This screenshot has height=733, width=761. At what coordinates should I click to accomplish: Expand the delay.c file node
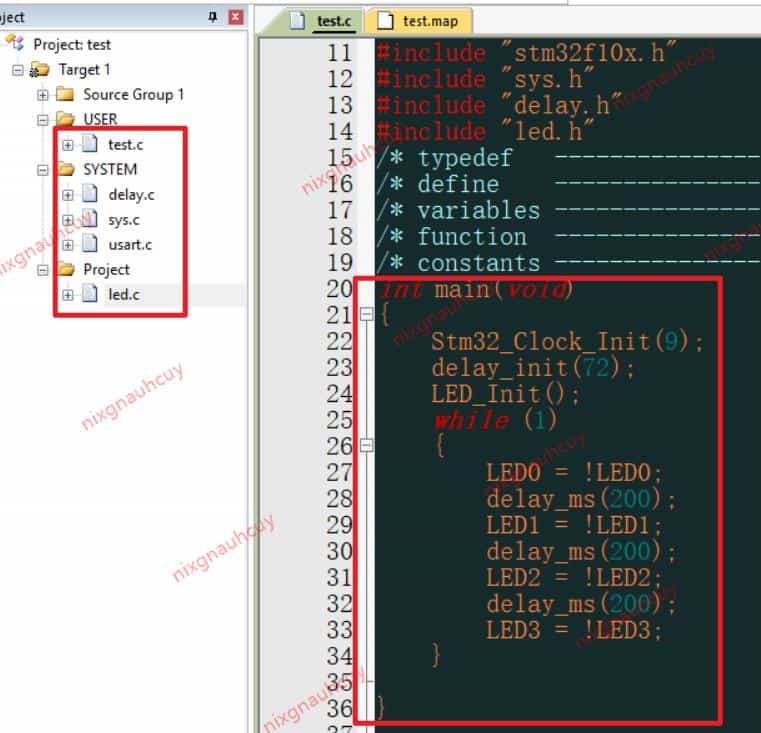tap(68, 195)
